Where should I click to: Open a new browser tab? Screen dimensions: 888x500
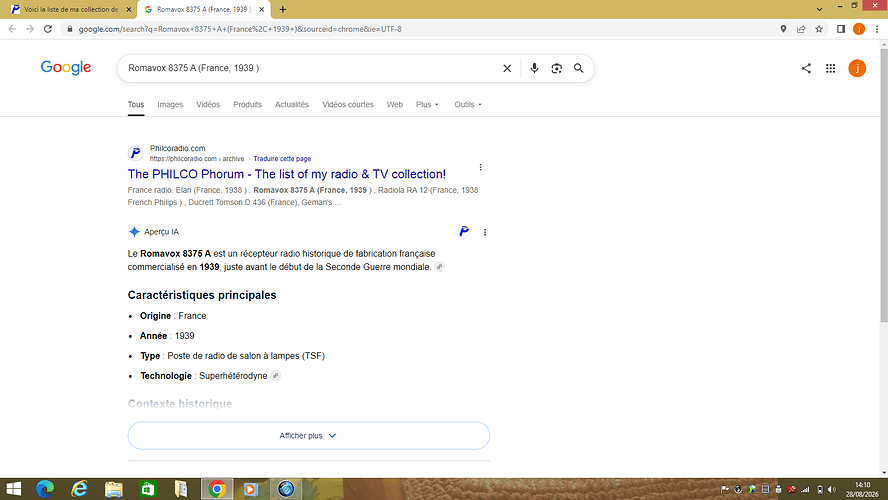pos(283,10)
